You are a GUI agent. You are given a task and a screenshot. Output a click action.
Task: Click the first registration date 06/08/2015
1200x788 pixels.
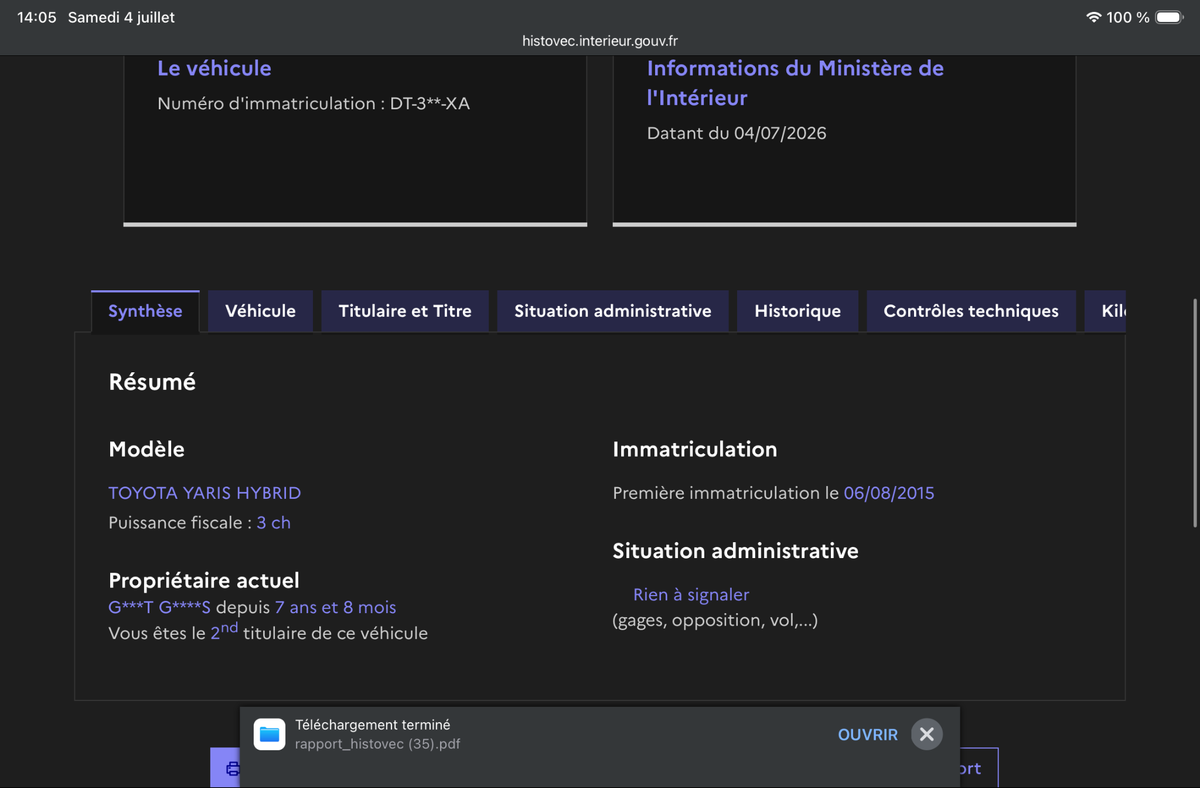tap(889, 493)
